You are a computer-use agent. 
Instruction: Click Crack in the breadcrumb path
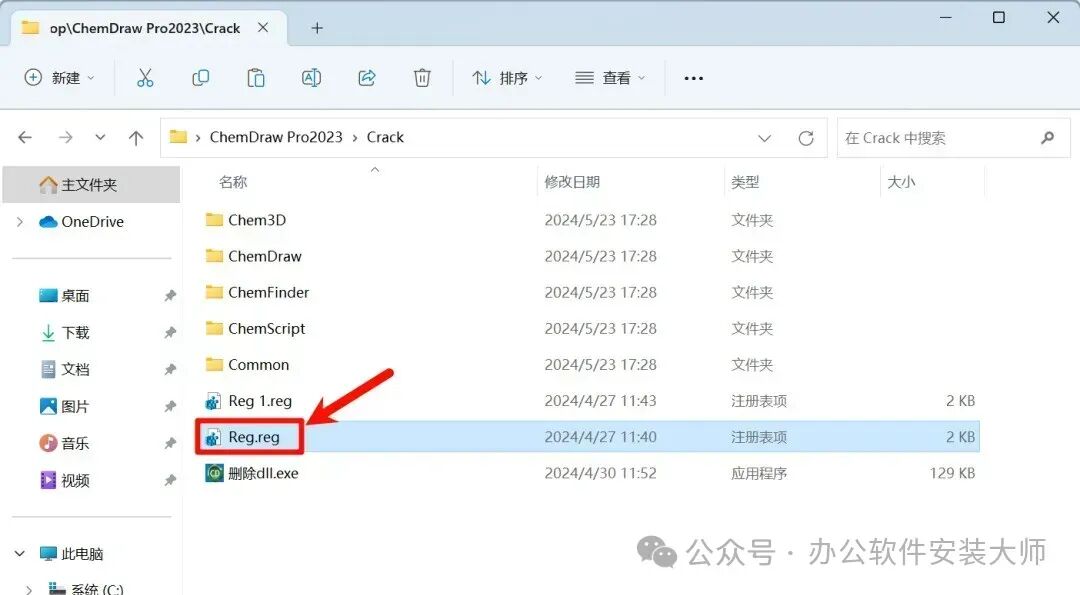pyautogui.click(x=385, y=137)
